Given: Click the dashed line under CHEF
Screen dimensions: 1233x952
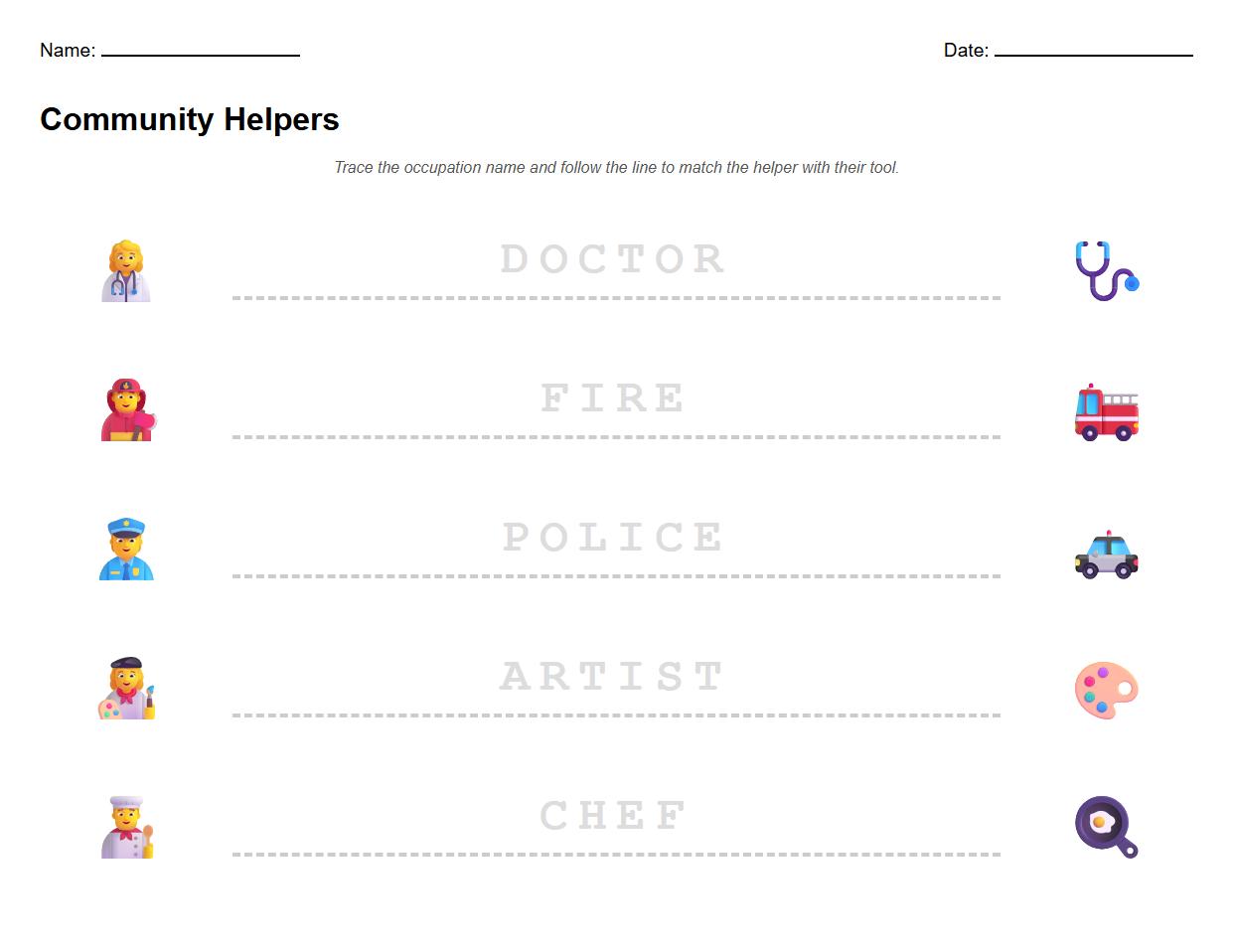Looking at the screenshot, I should pyautogui.click(x=616, y=854).
